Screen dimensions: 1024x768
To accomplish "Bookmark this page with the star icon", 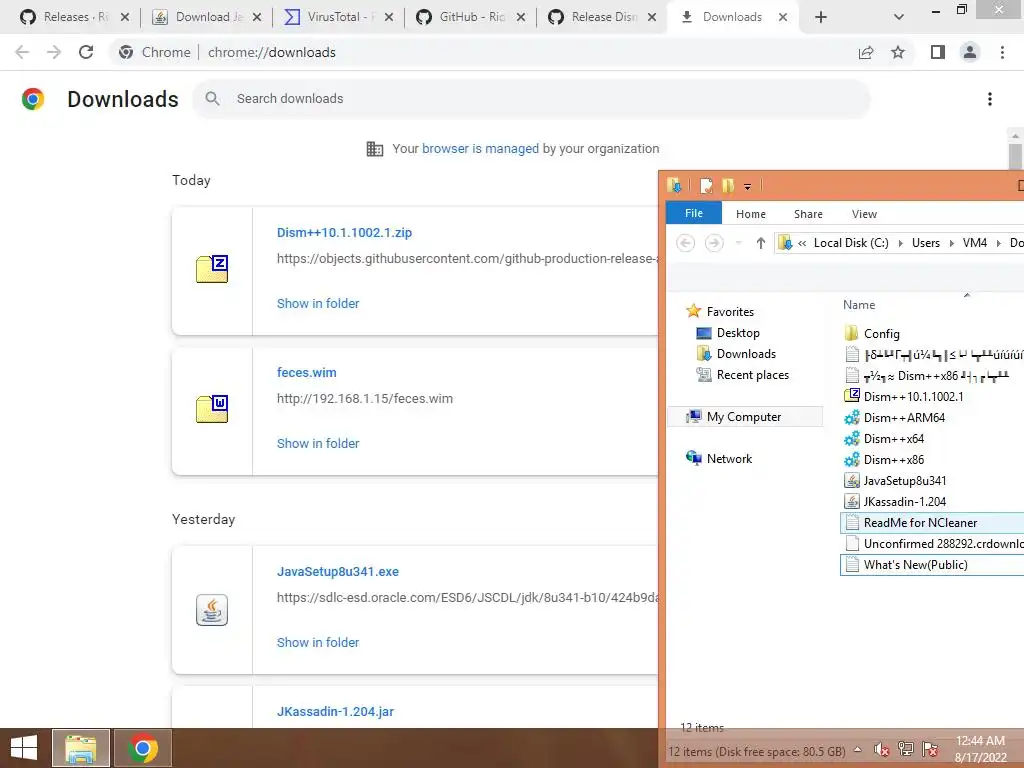I will click(898, 52).
